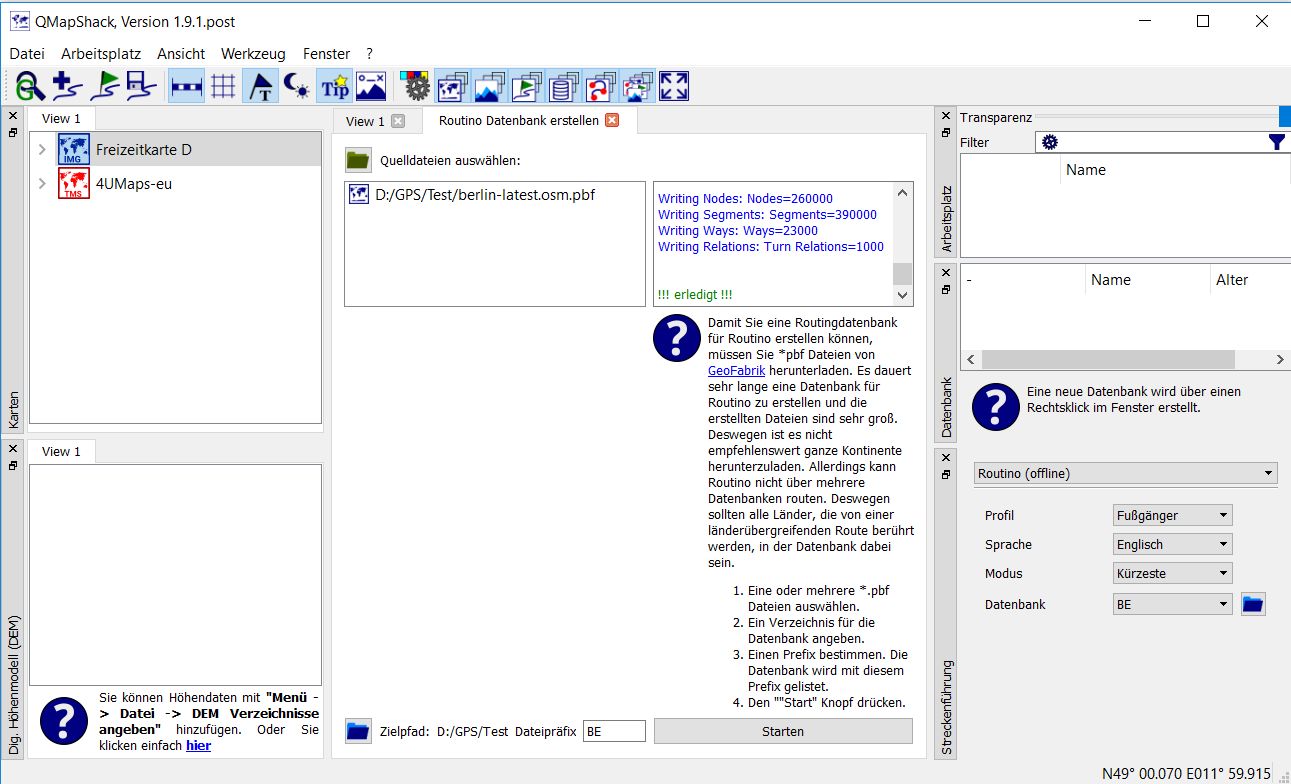The height and width of the screenshot is (784, 1291).
Task: Switch night/day mode
Action: (297, 87)
